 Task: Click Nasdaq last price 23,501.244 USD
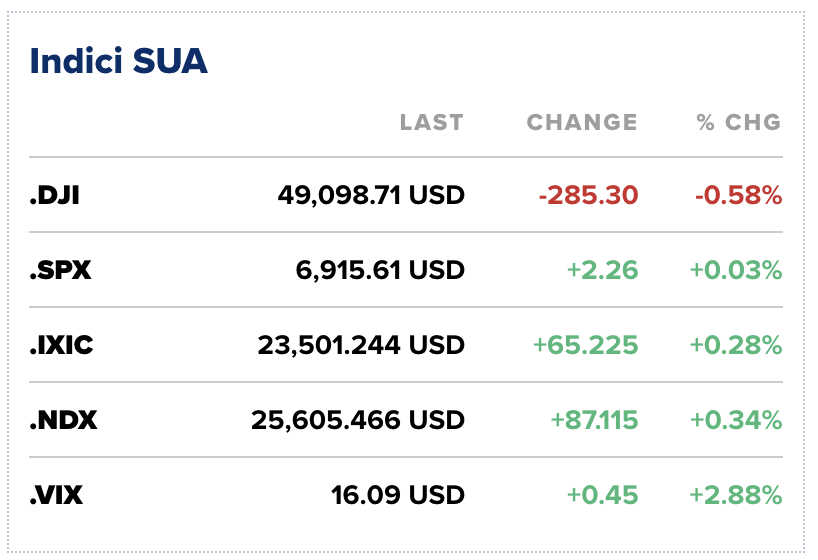point(361,345)
